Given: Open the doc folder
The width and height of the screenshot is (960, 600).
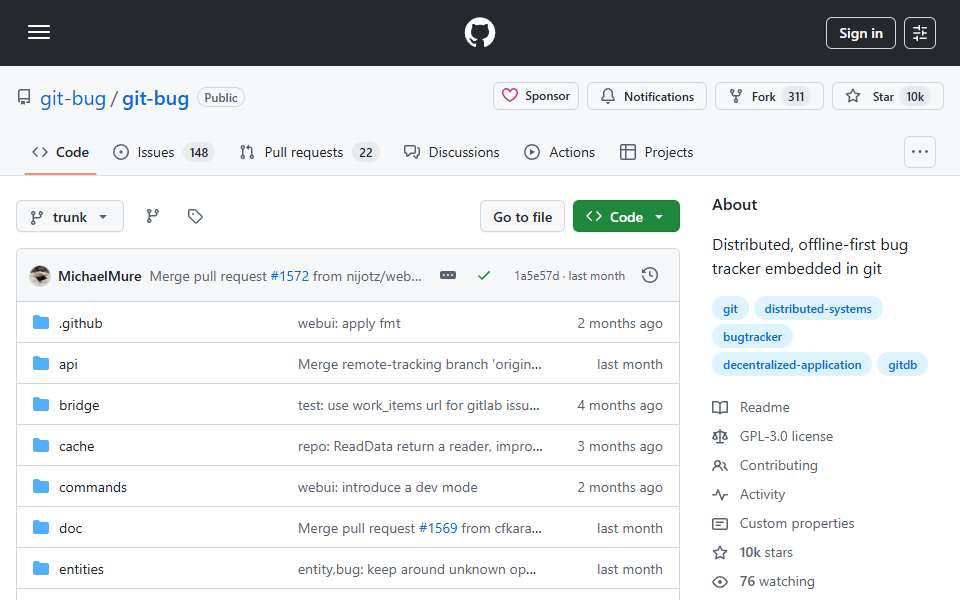Looking at the screenshot, I should [70, 528].
